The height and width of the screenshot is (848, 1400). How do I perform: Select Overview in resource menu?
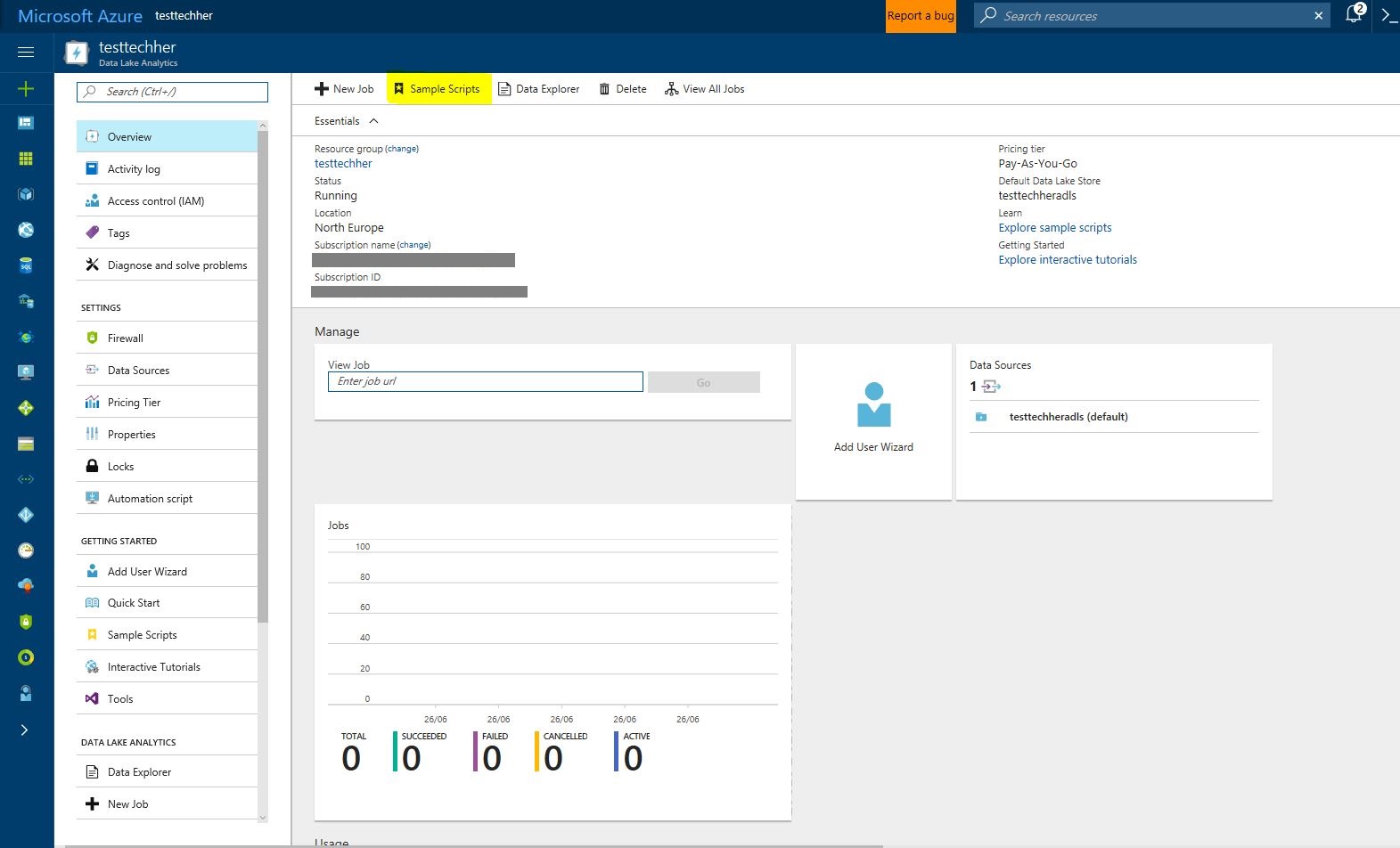[x=167, y=136]
